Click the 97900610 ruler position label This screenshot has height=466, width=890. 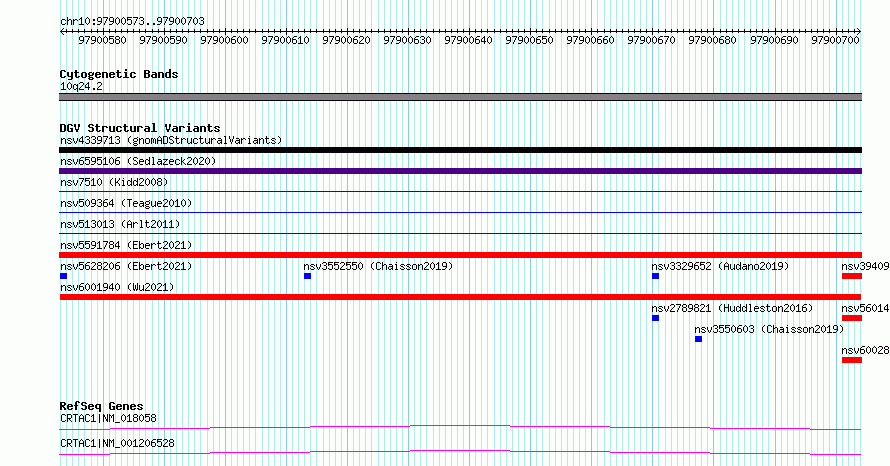pos(286,40)
